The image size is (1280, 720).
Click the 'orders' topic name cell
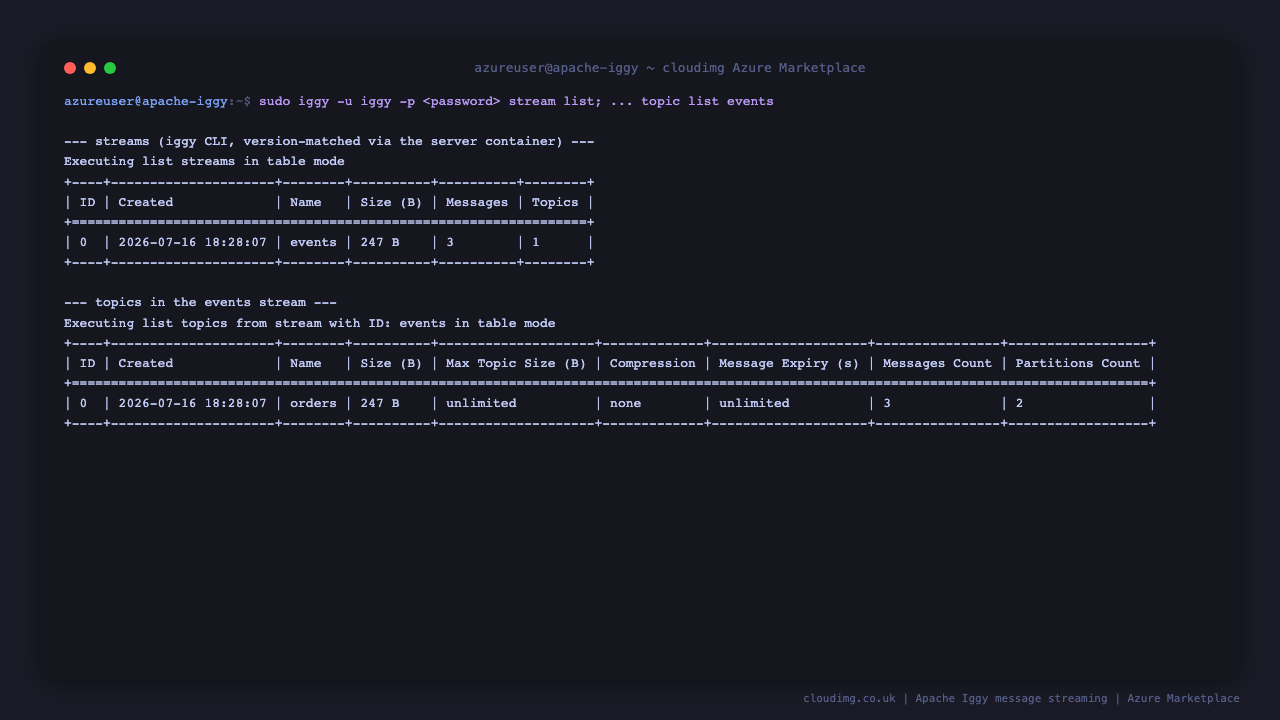point(313,403)
